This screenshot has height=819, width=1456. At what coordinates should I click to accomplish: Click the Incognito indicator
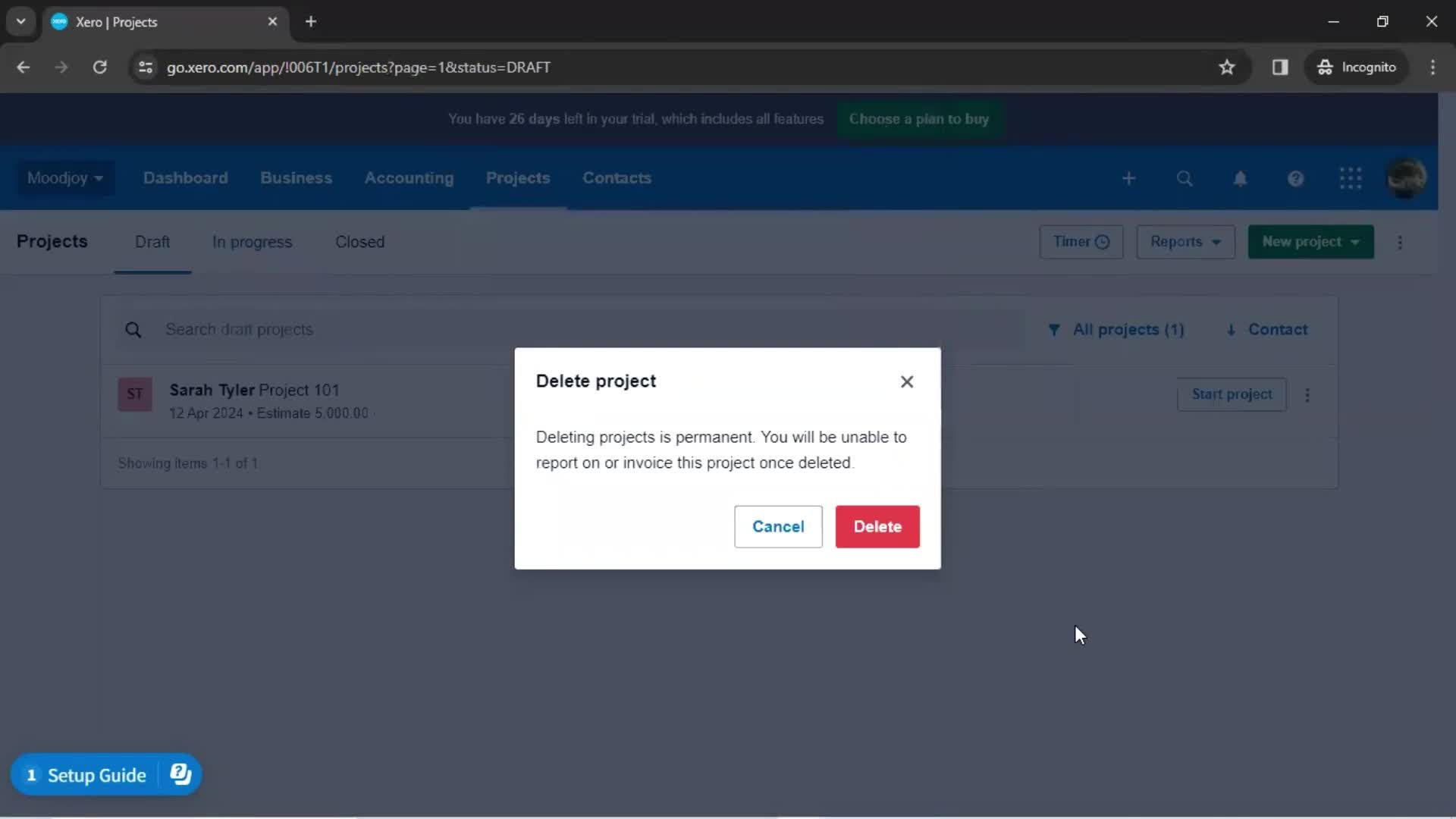pos(1357,67)
